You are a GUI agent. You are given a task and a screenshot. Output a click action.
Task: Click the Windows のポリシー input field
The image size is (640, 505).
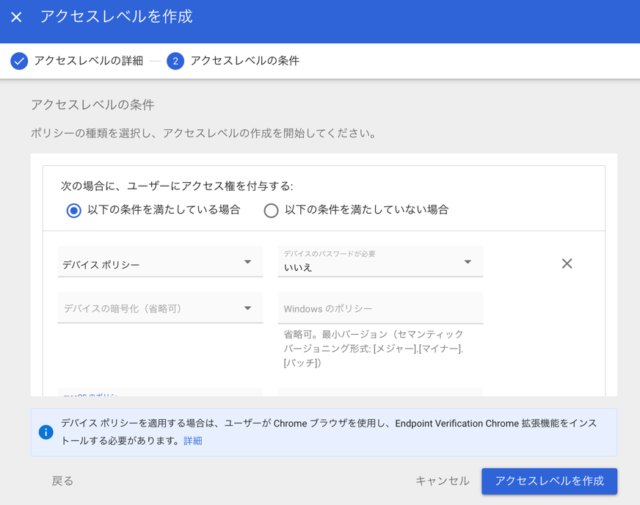point(380,308)
